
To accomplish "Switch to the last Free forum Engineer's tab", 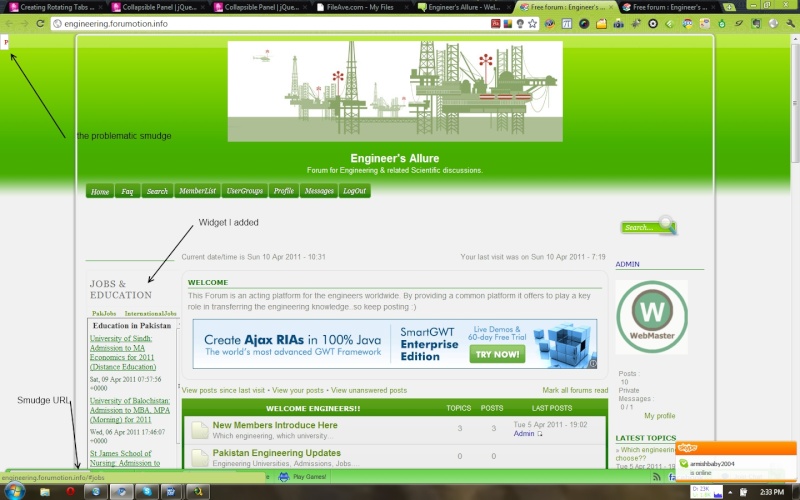I will tap(669, 7).
